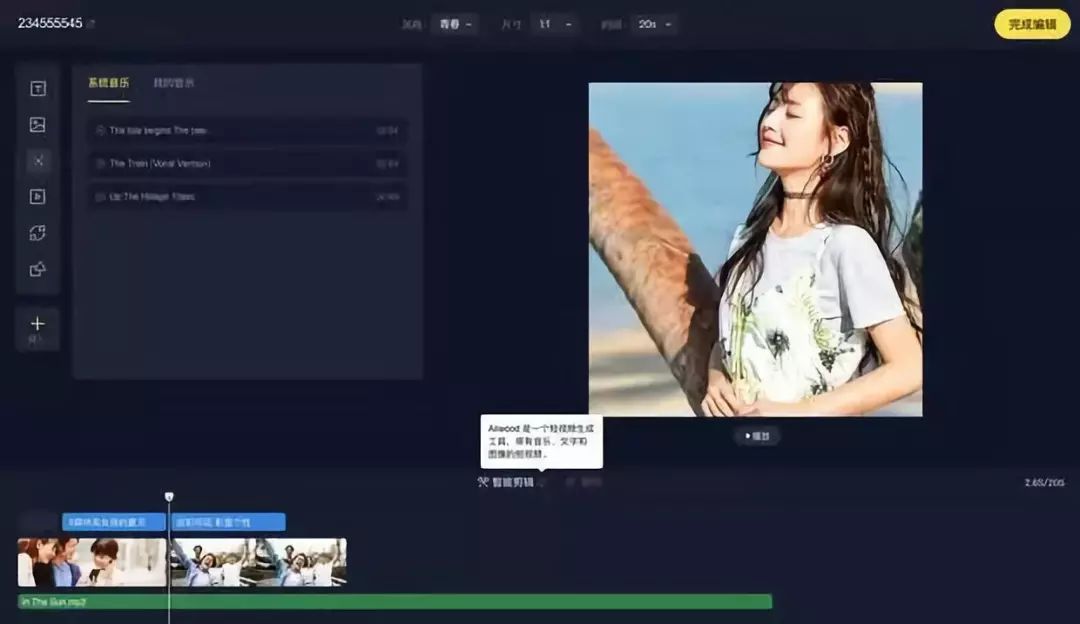This screenshot has height=624, width=1080.
Task: Open the image tool in the sidebar
Action: pos(38,124)
